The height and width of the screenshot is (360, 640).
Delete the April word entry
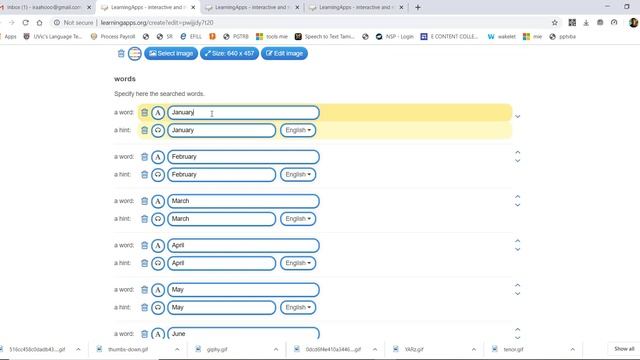pyautogui.click(x=144, y=245)
